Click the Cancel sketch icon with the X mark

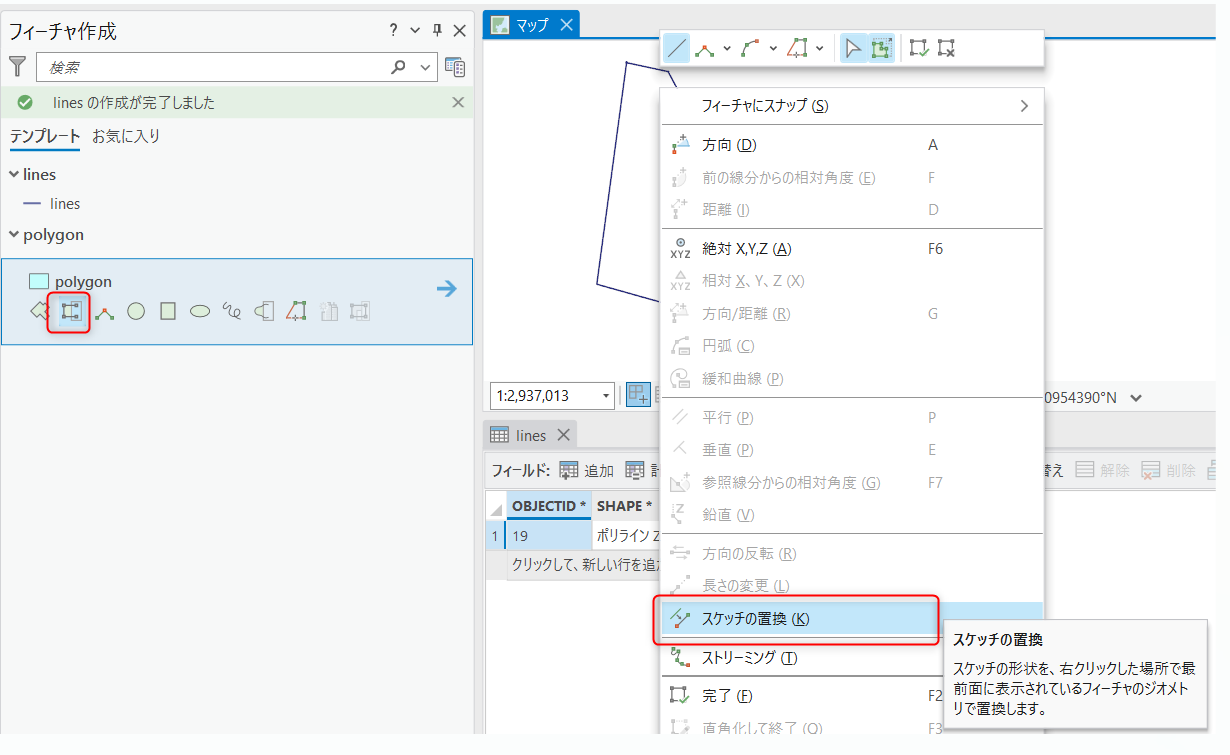[946, 48]
